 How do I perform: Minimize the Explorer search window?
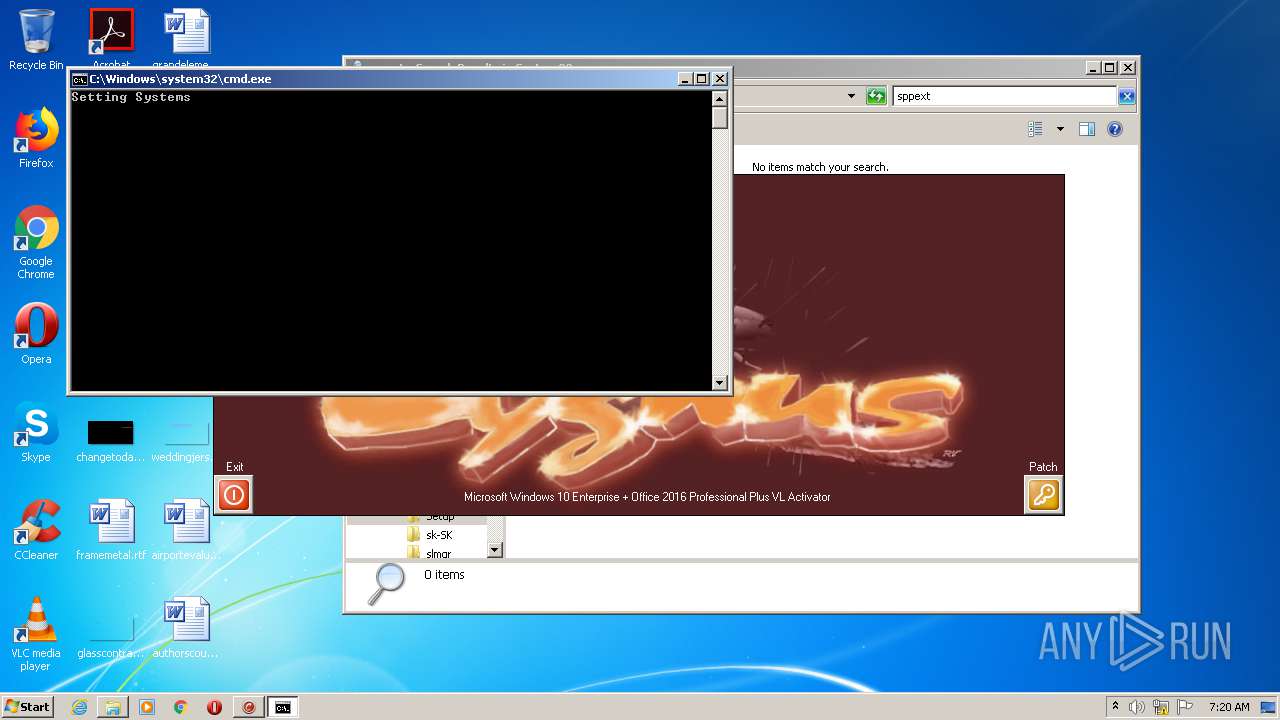[1092, 68]
